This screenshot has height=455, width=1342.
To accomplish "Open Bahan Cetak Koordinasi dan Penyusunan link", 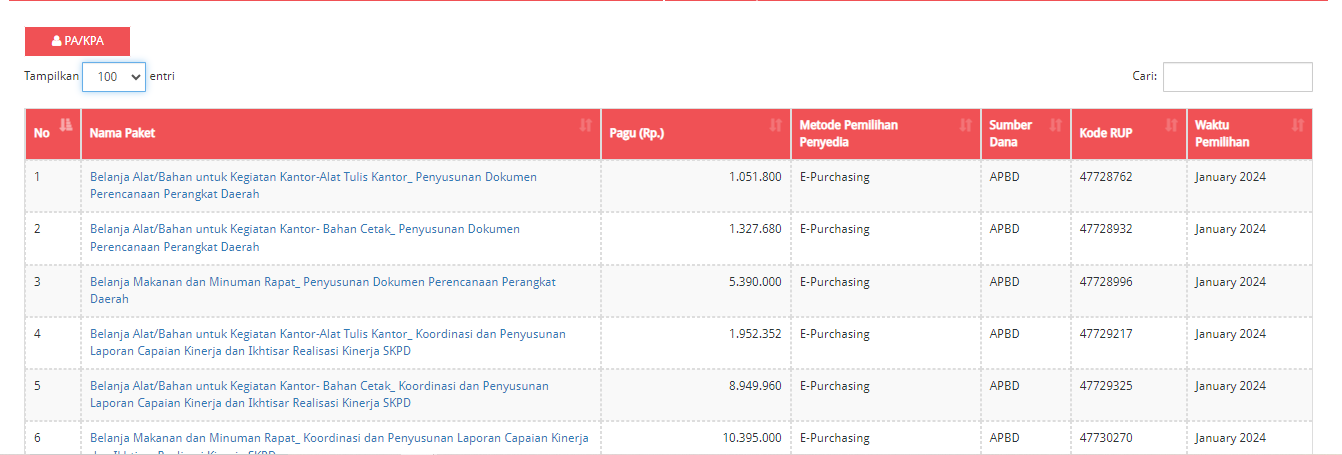I will 319,393.
